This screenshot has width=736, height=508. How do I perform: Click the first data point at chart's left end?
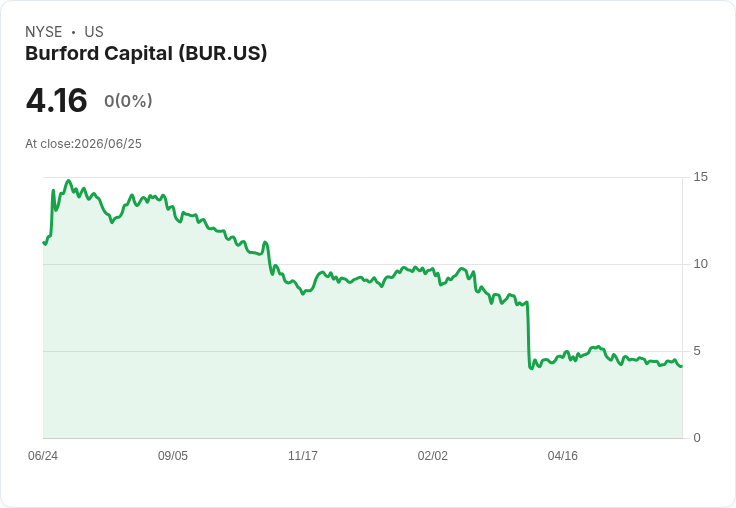point(44,243)
